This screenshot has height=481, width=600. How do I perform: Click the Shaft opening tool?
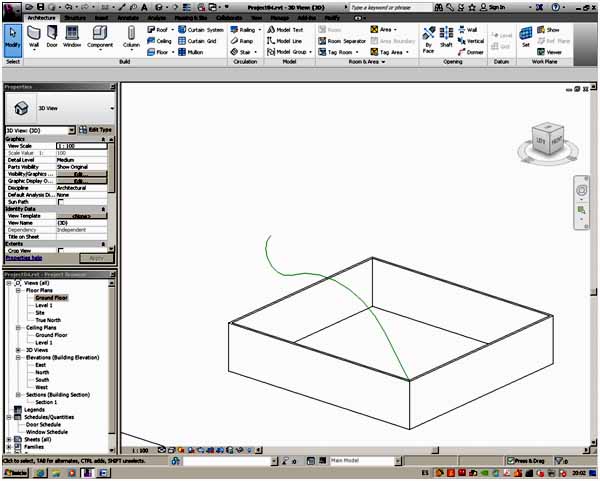(x=447, y=37)
